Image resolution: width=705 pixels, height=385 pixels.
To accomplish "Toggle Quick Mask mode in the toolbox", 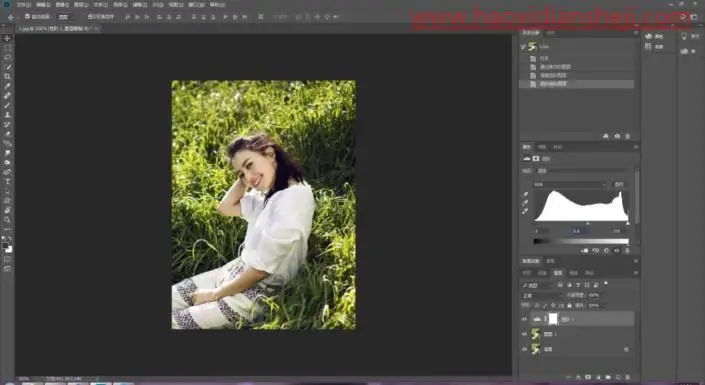I will tap(7, 260).
